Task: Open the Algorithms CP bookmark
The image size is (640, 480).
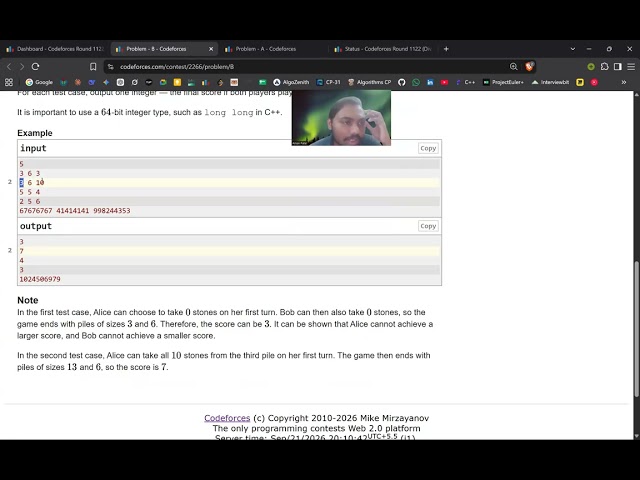Action: coord(369,82)
